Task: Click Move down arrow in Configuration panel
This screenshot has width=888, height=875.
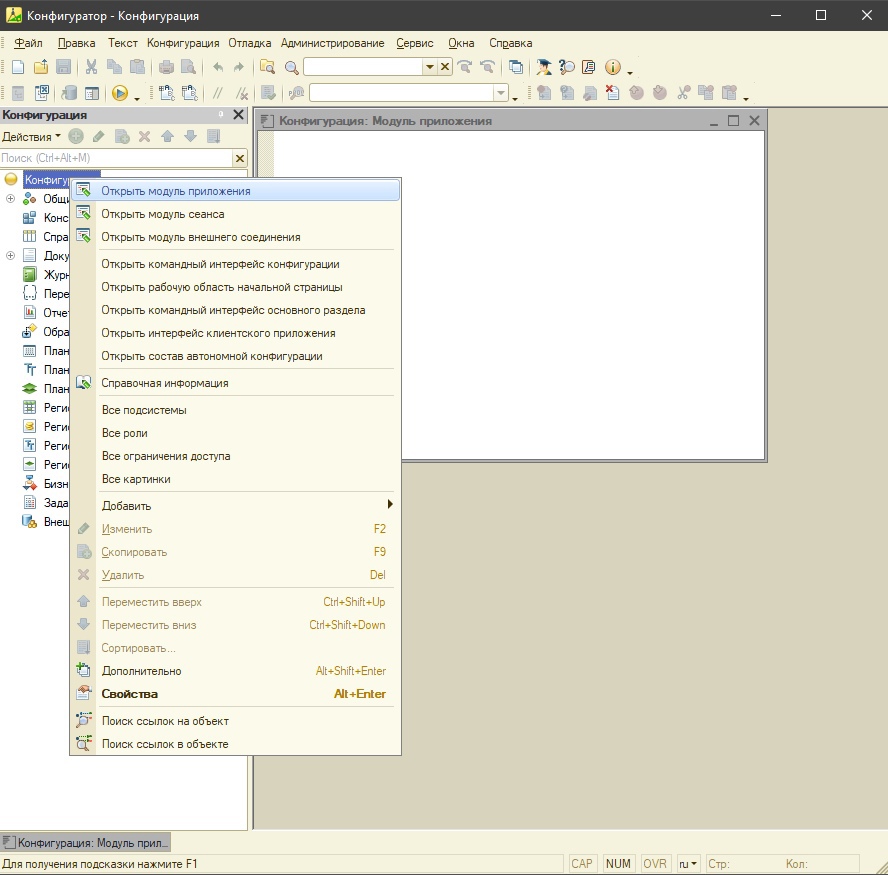Action: (x=190, y=136)
